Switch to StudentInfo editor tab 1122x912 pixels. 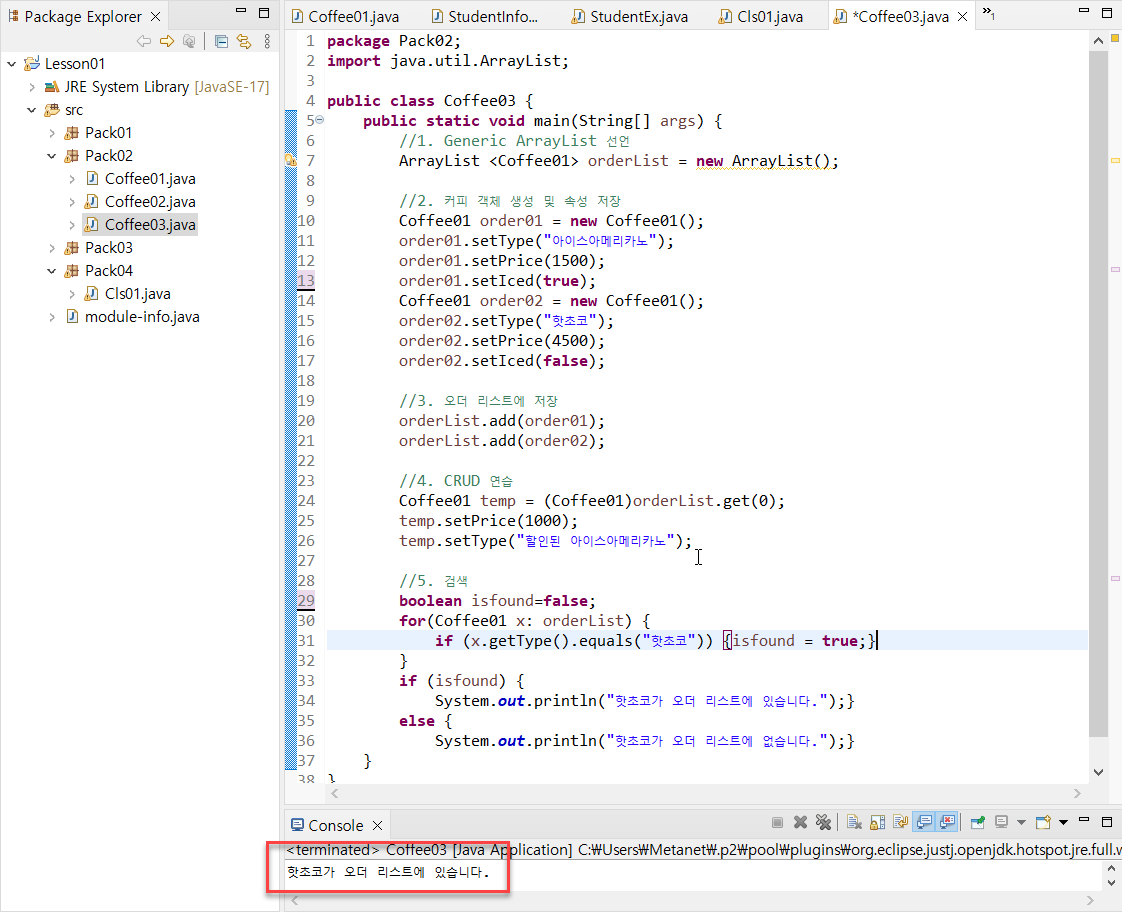click(x=485, y=16)
